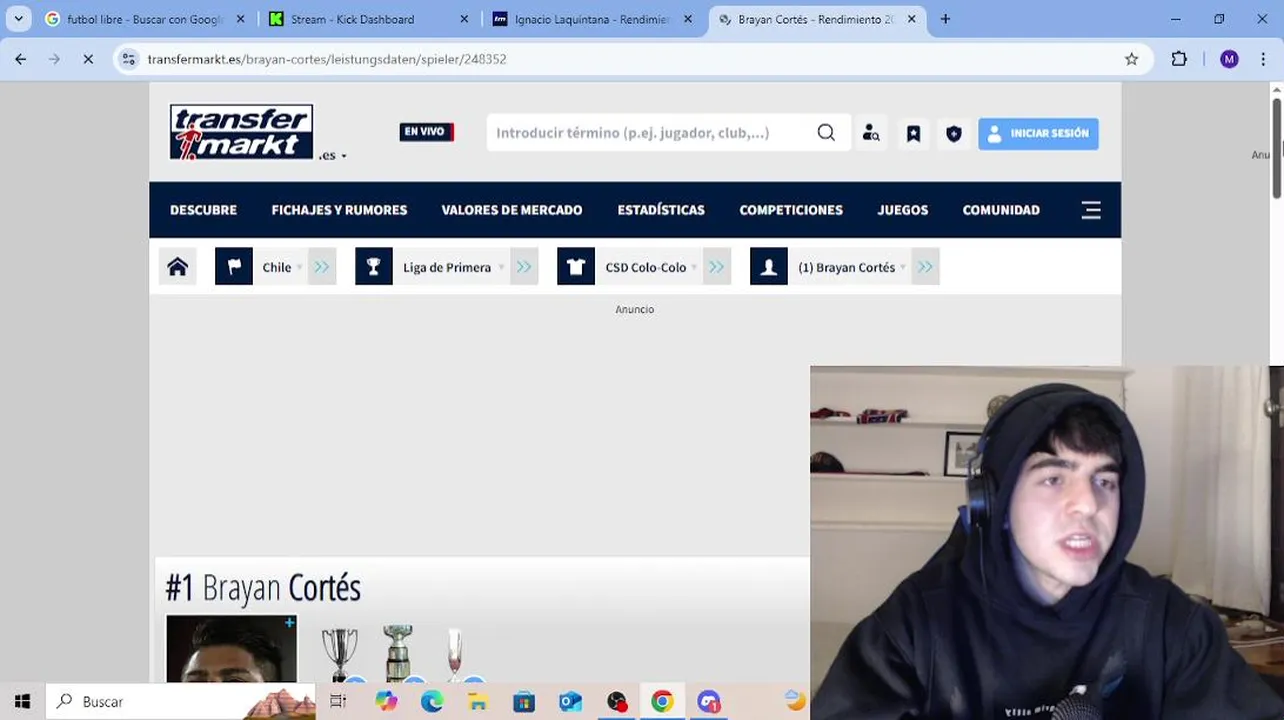Open the DESCUBRE menu
The width and height of the screenshot is (1284, 720).
pos(203,210)
